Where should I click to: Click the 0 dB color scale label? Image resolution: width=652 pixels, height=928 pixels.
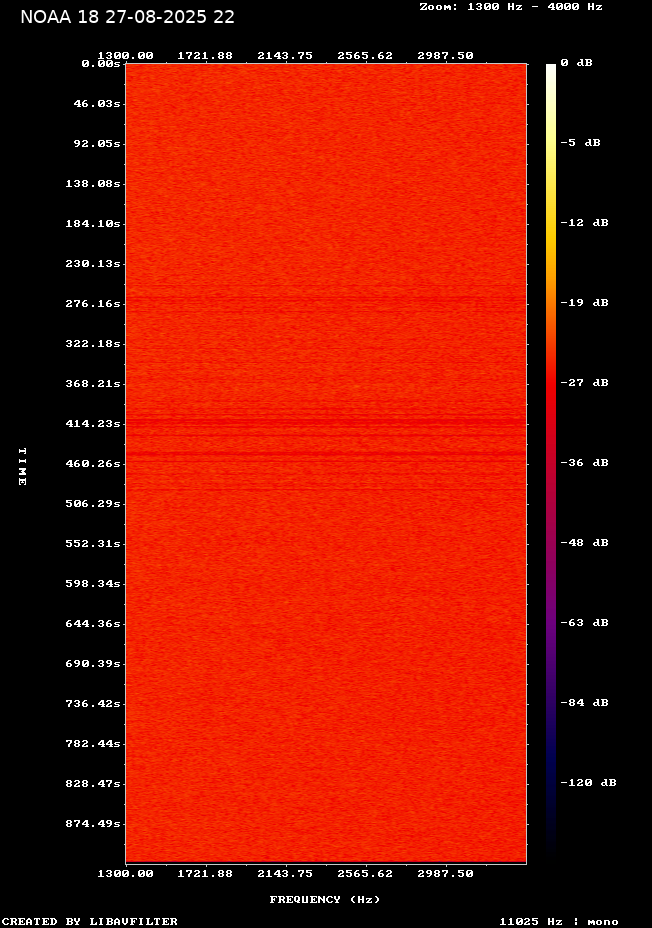point(576,63)
